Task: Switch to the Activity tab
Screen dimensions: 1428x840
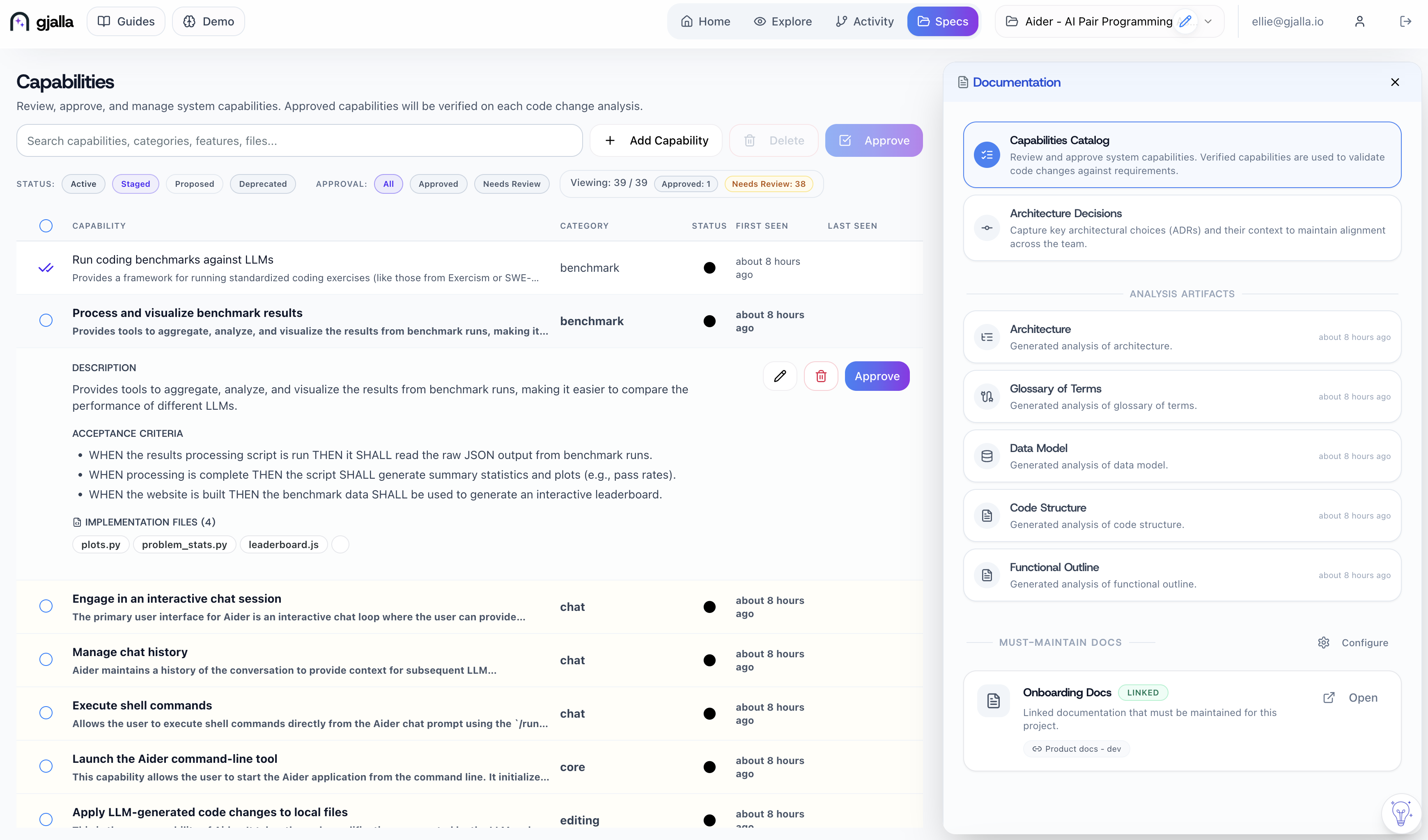Action: (865, 21)
